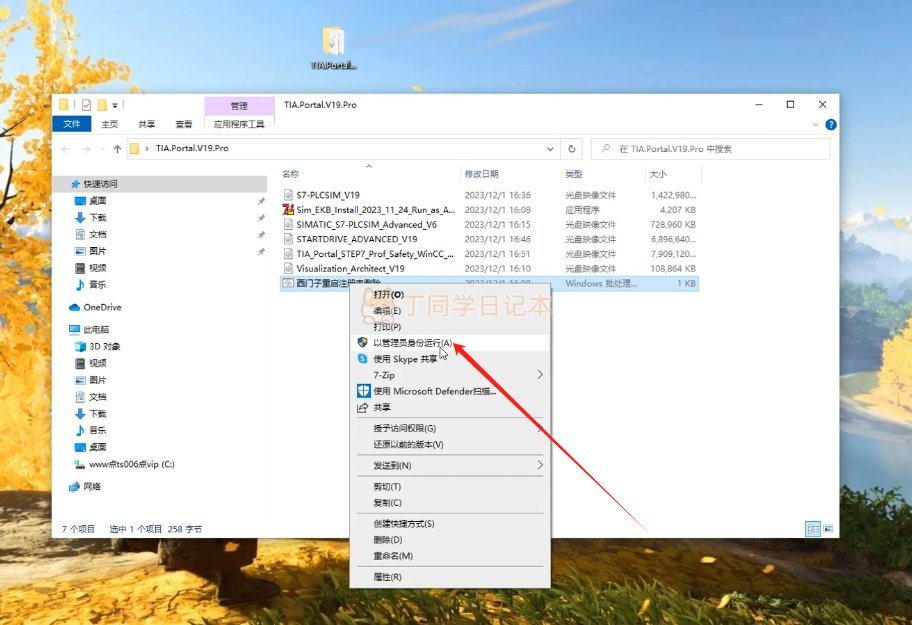Switch to View (查看) ribbon tab
This screenshot has height=625, width=912.
click(184, 124)
